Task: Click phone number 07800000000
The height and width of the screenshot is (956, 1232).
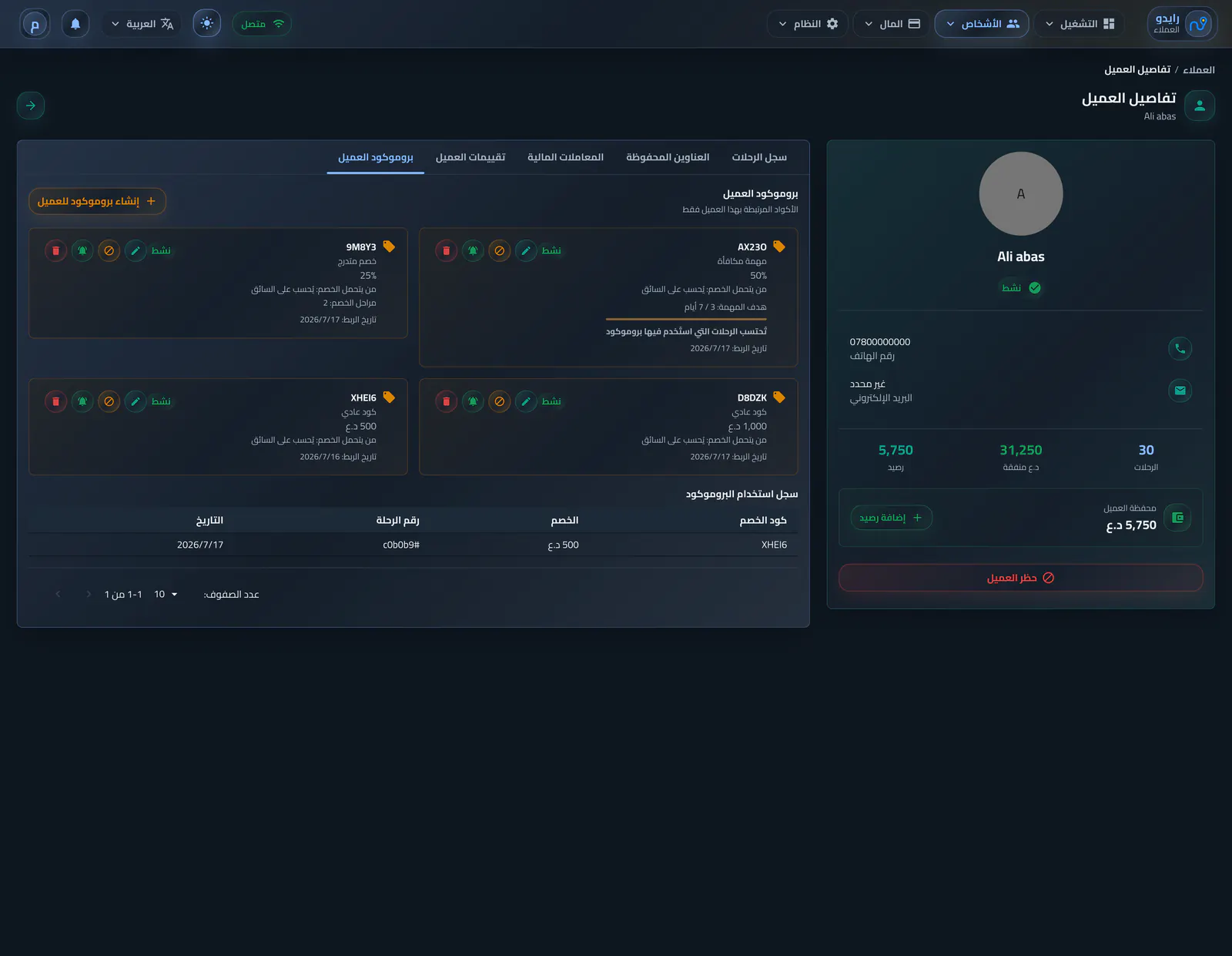Action: [880, 342]
